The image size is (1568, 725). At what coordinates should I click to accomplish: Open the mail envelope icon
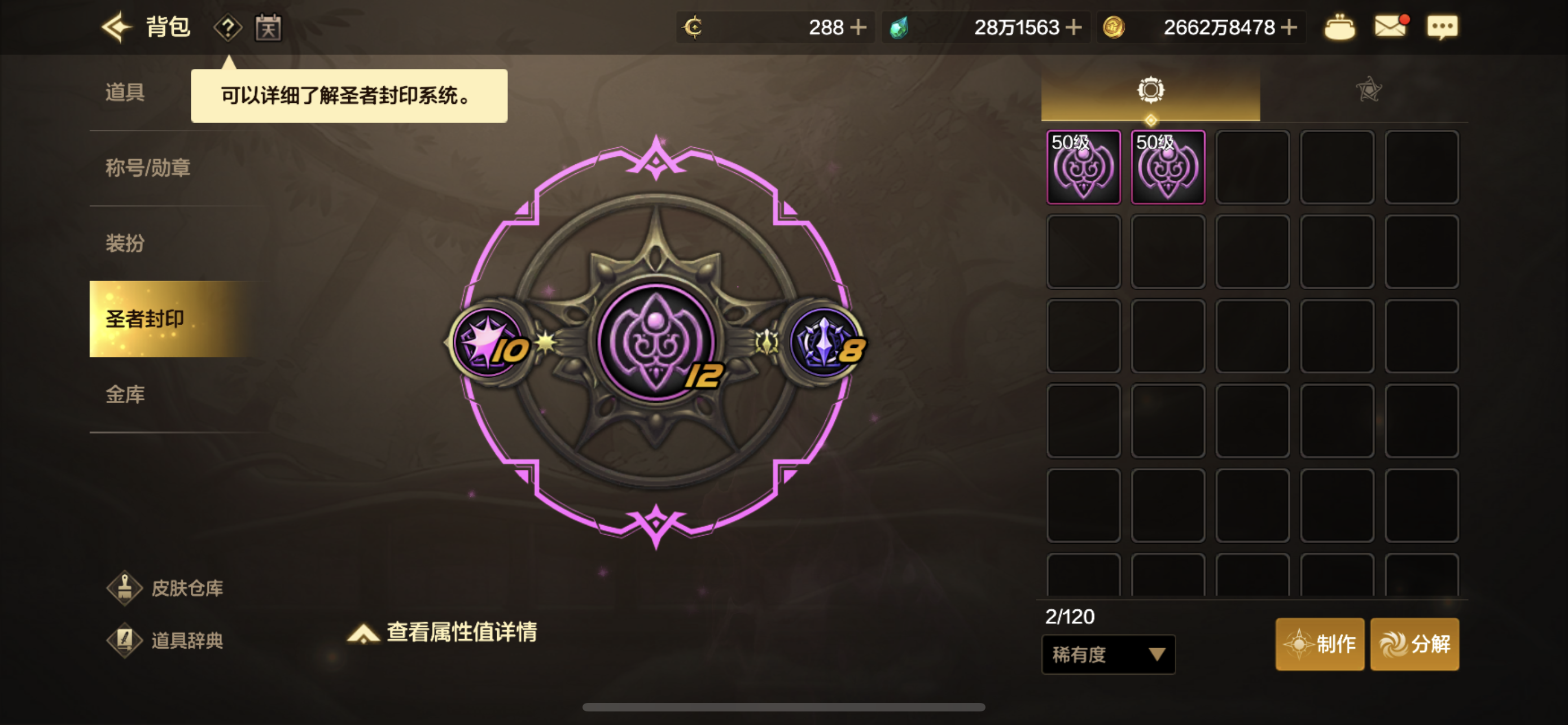(x=1391, y=26)
